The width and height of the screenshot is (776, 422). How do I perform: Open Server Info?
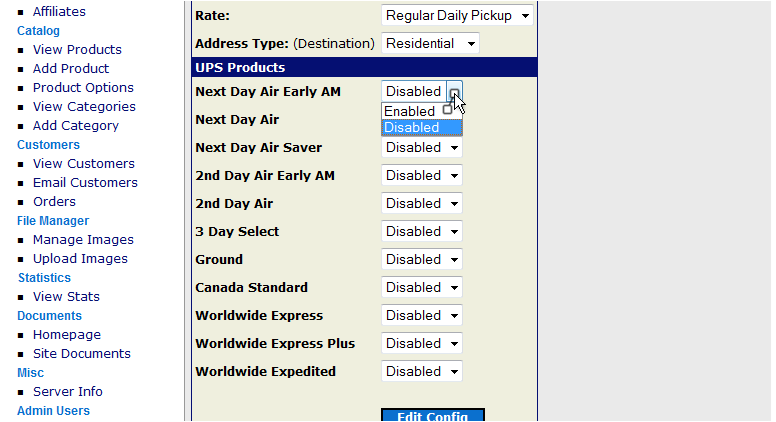click(x=68, y=392)
